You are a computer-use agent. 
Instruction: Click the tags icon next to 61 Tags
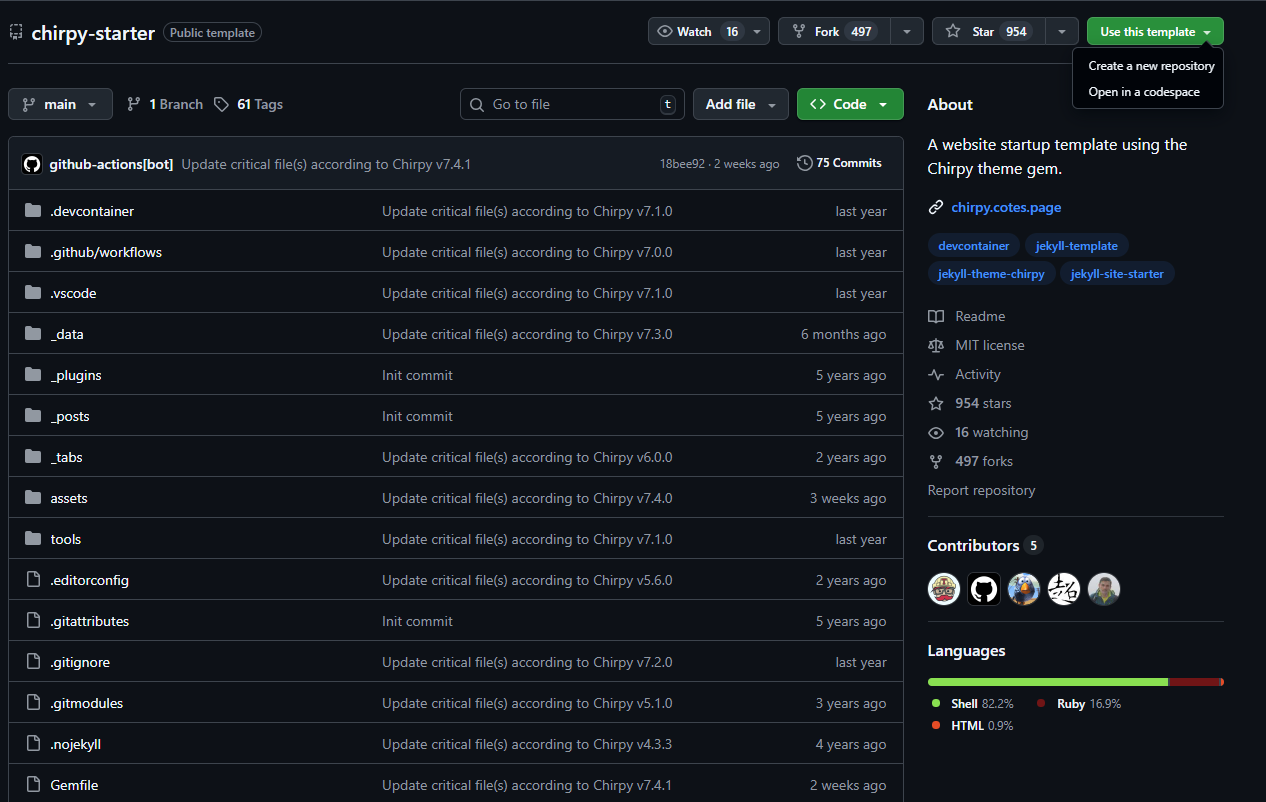pyautogui.click(x=221, y=104)
